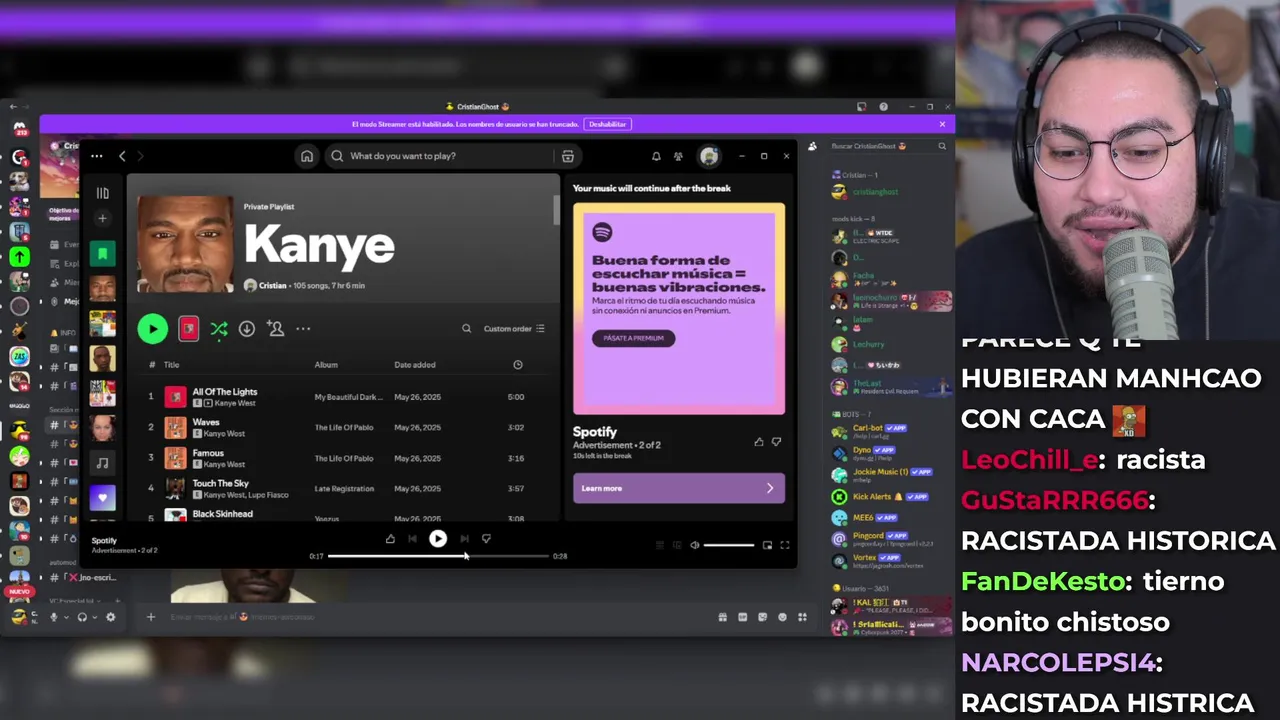Open the Spotify profile avatar menu
Image resolution: width=1280 pixels, height=720 pixels.
(709, 156)
